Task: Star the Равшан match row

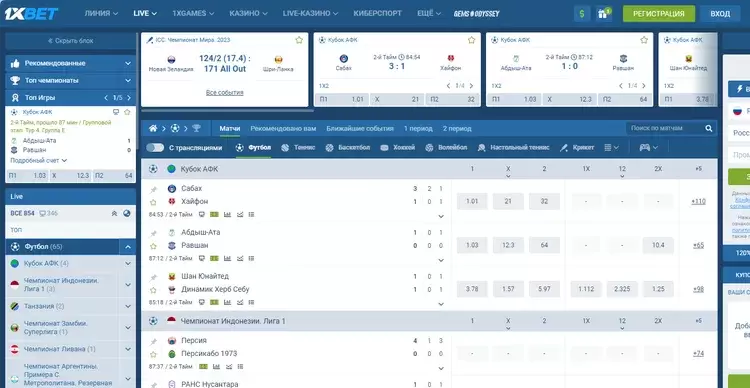Action: pyautogui.click(x=153, y=246)
